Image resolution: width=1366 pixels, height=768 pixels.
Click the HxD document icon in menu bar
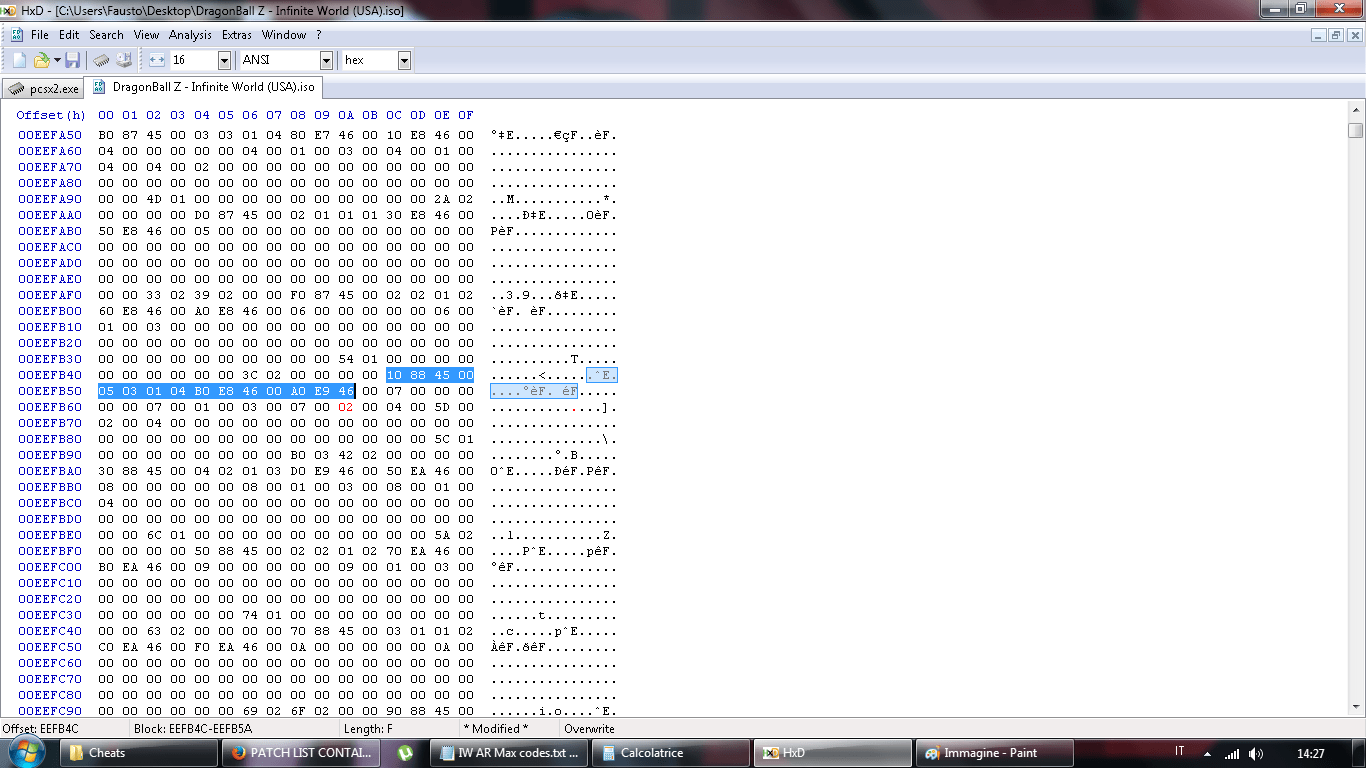click(x=16, y=34)
